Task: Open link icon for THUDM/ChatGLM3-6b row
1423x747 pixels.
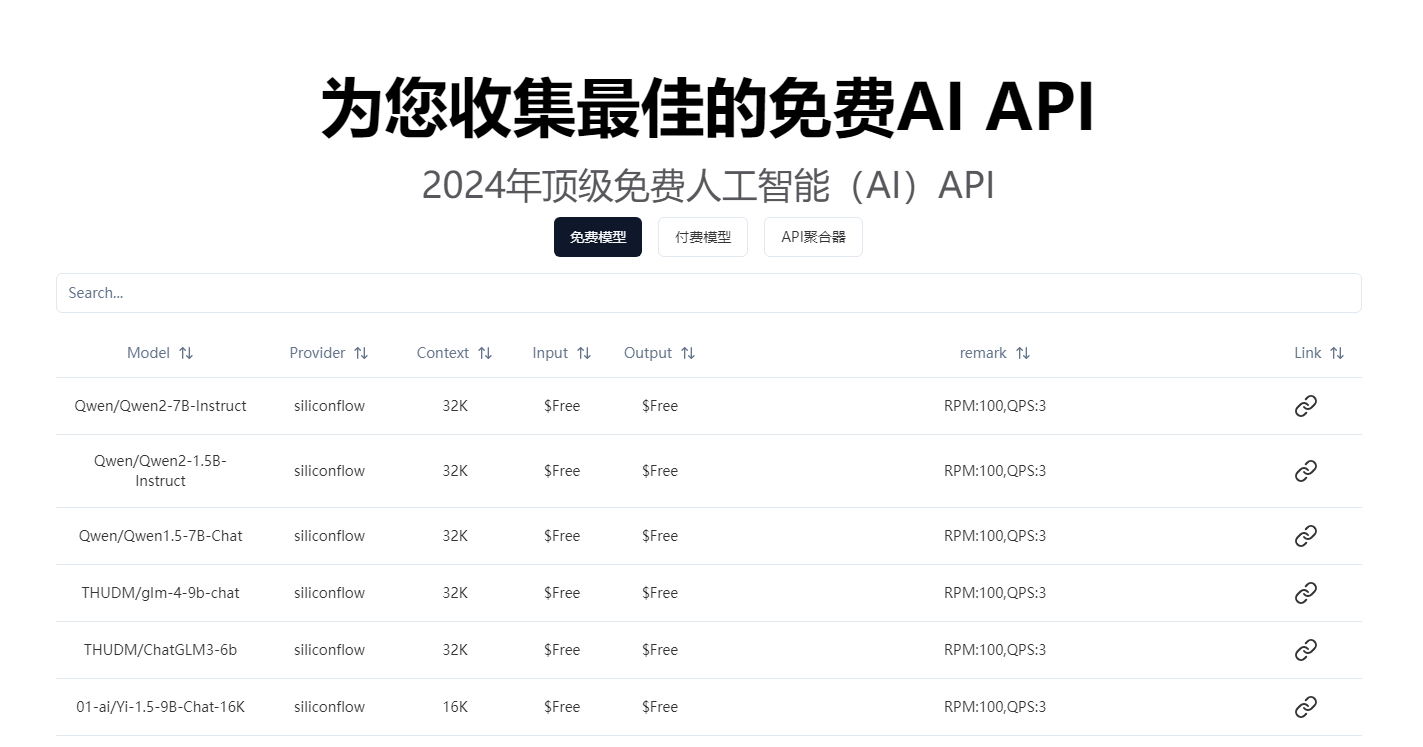Action: tap(1305, 650)
